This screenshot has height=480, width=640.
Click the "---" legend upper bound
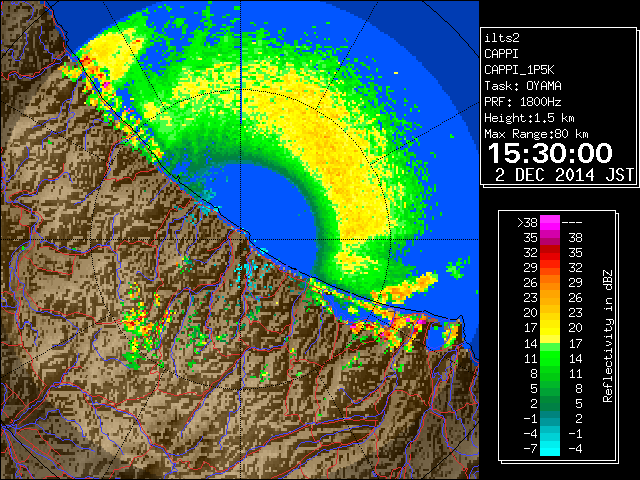coord(572,222)
